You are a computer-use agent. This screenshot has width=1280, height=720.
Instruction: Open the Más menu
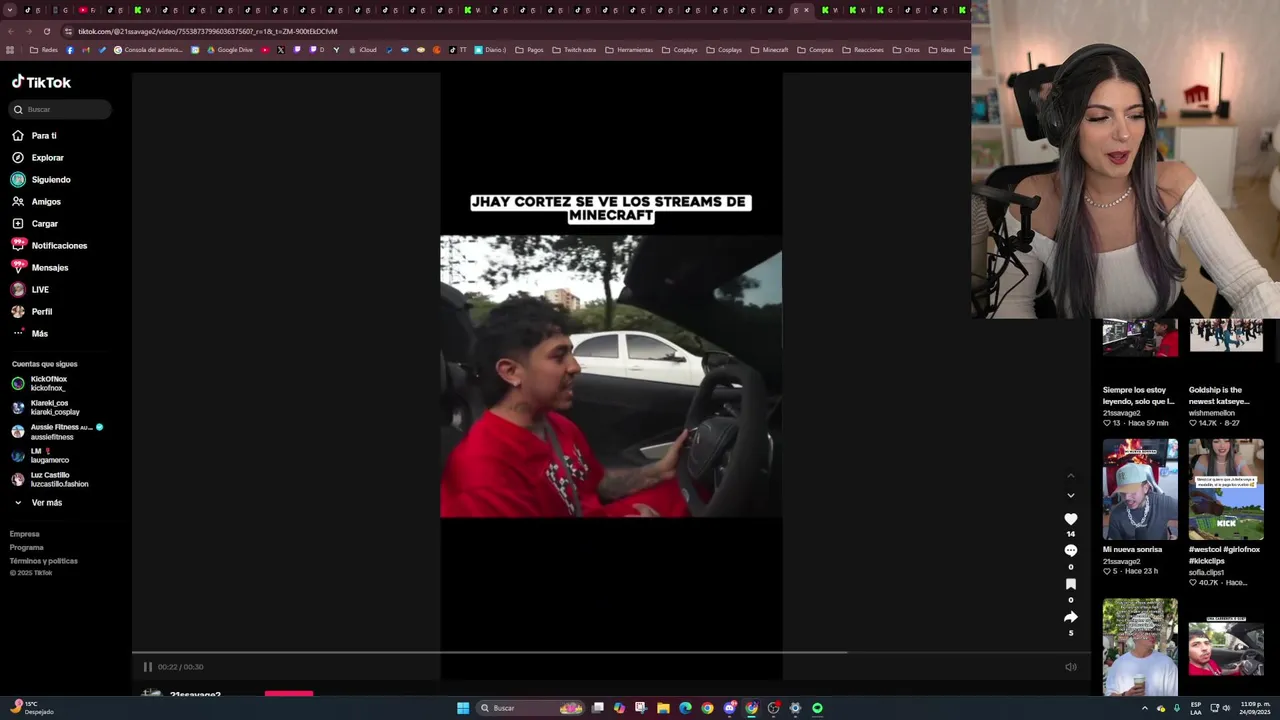[30, 333]
